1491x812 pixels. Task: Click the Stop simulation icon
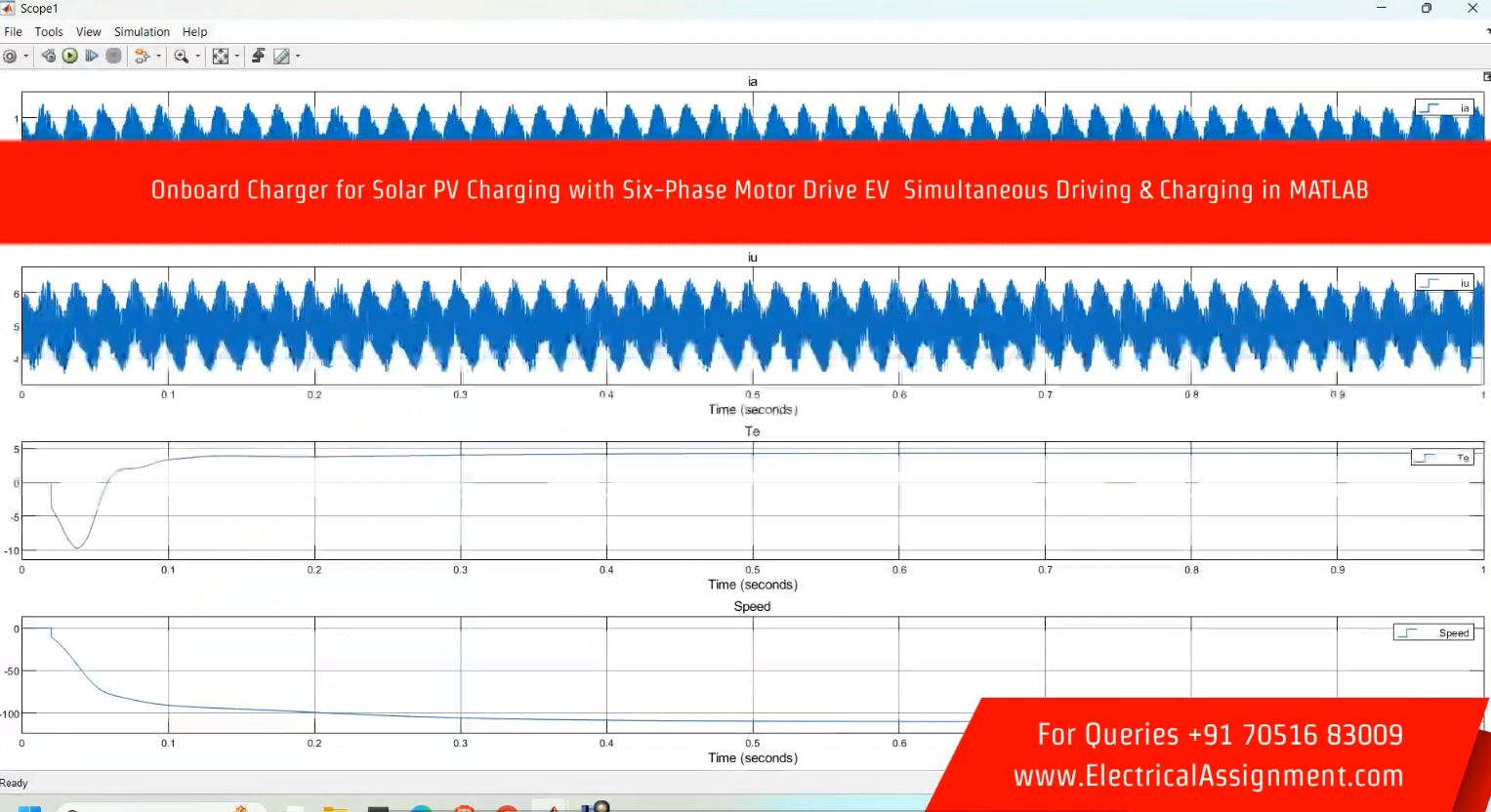coord(113,57)
